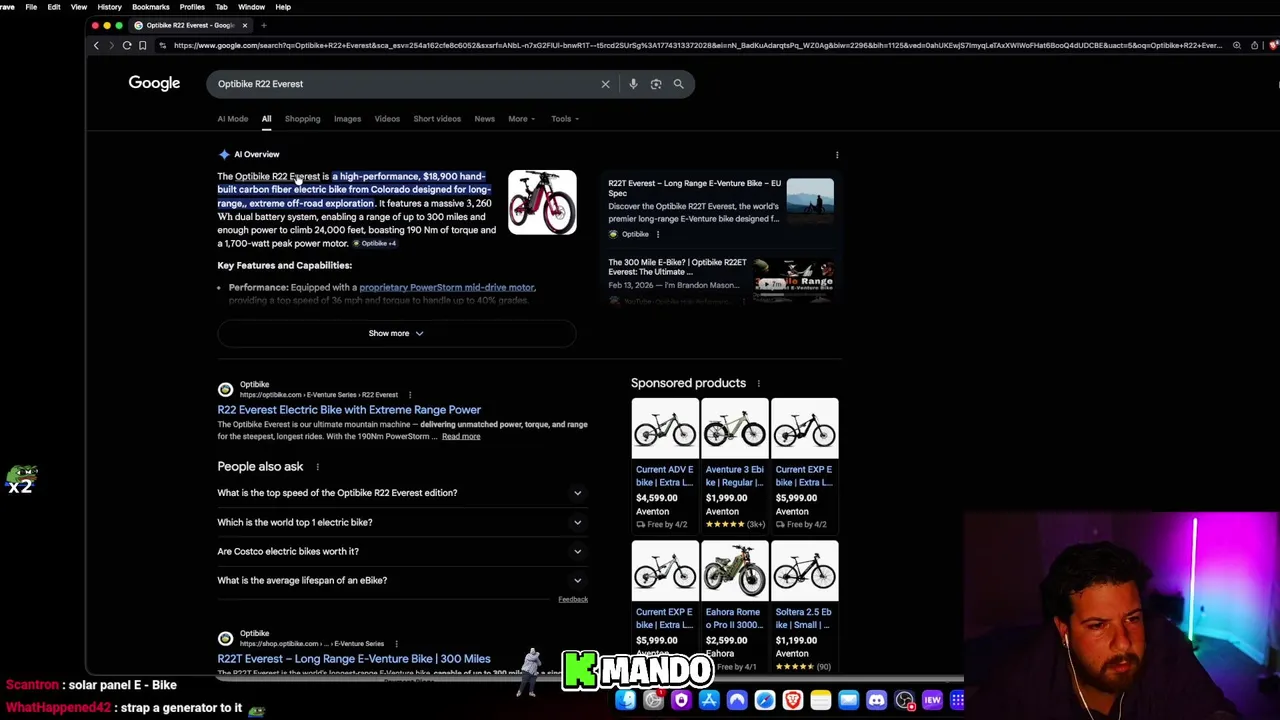Switch to OBS from the dock
Viewport: 1280px width, 720px height.
(904, 701)
